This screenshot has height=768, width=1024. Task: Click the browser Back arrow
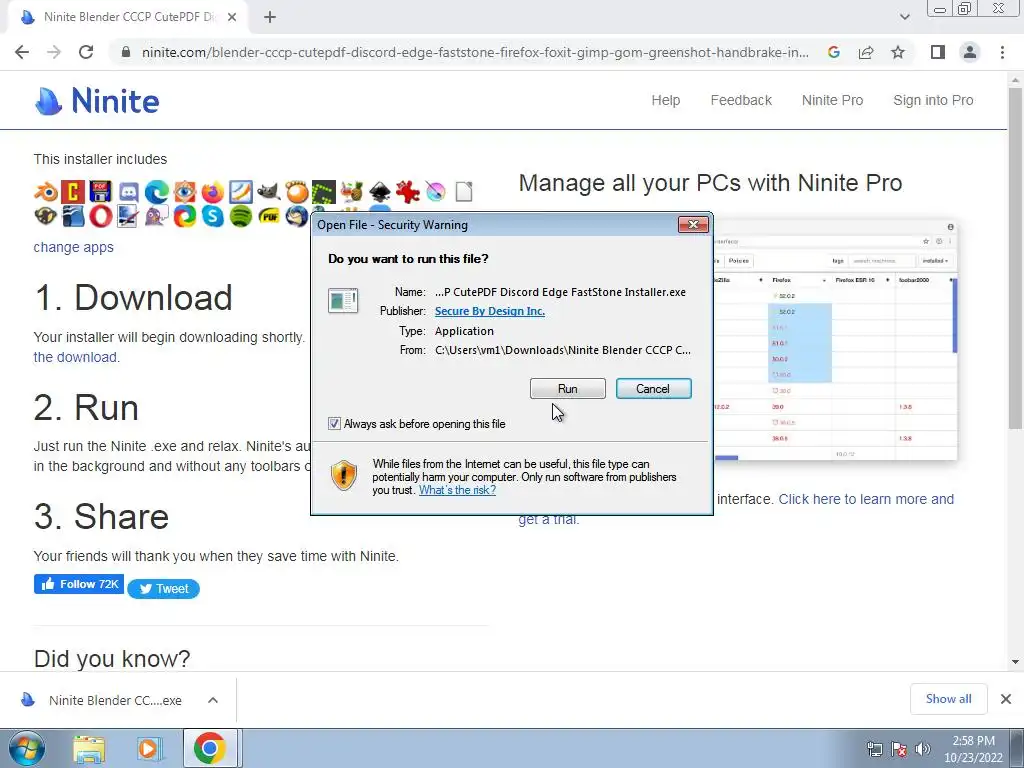coord(22,52)
